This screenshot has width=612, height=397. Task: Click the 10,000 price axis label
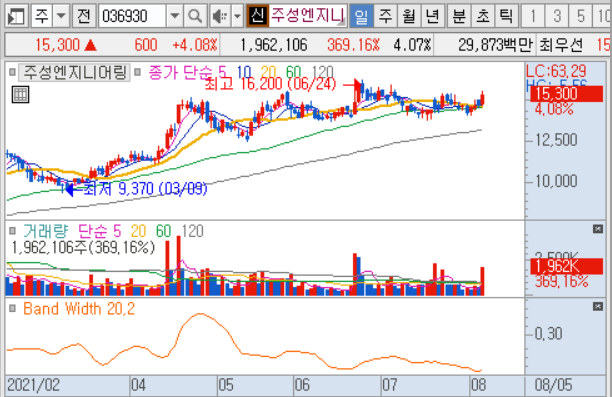pyautogui.click(x=556, y=181)
